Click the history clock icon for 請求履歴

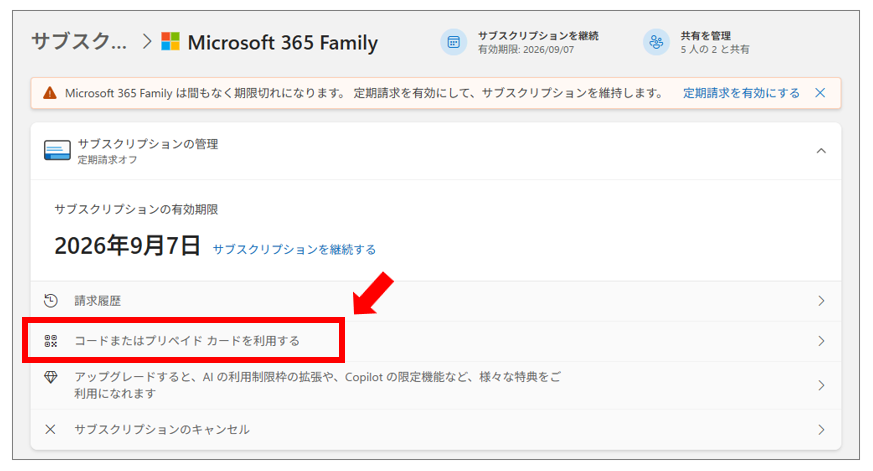pos(51,301)
